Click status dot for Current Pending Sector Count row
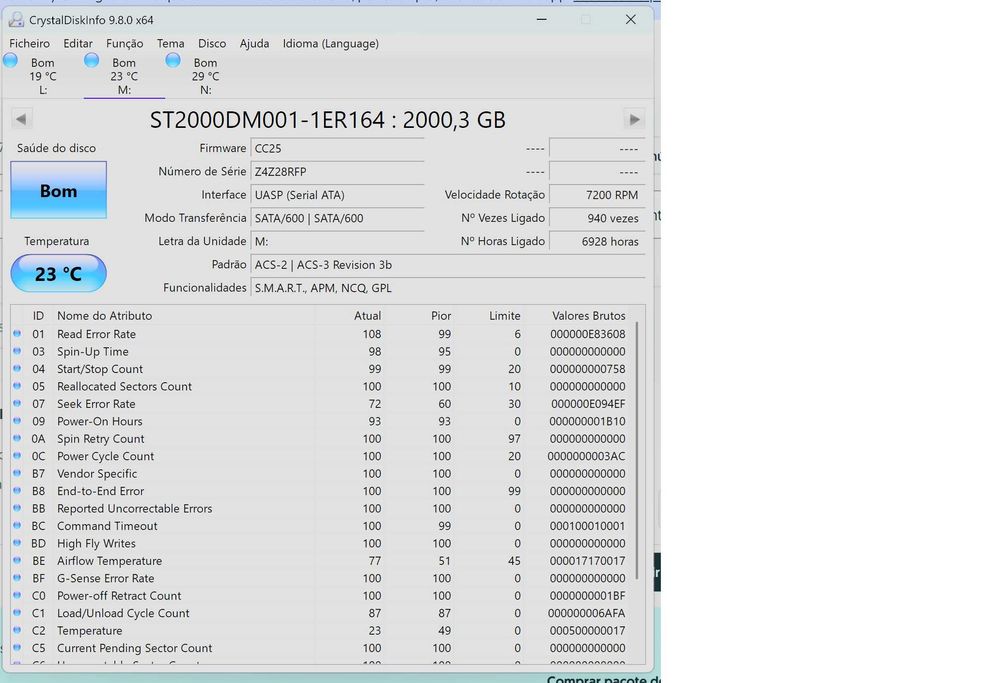Screen dimensions: 1000x683 click(x=17, y=647)
